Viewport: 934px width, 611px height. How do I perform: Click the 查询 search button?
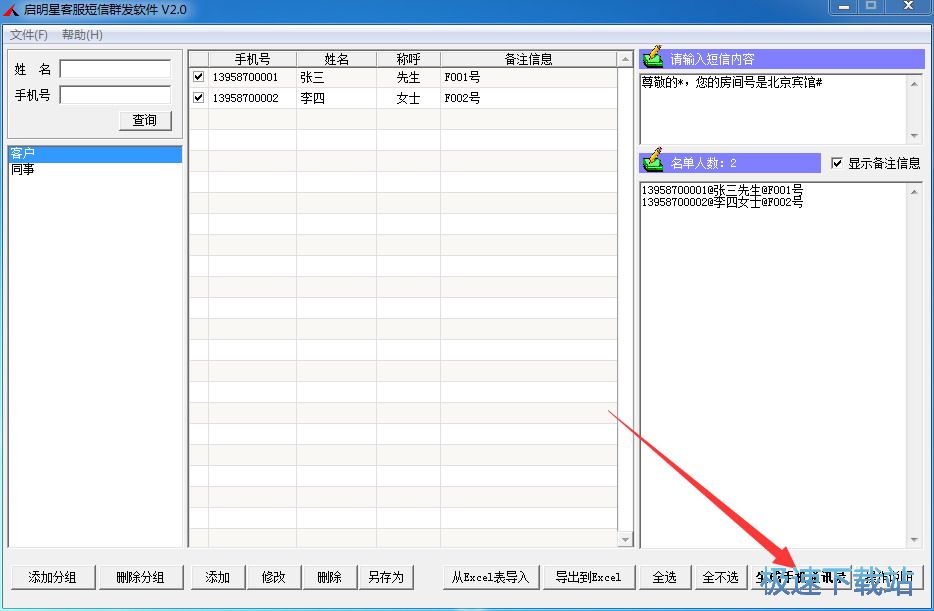[x=145, y=120]
